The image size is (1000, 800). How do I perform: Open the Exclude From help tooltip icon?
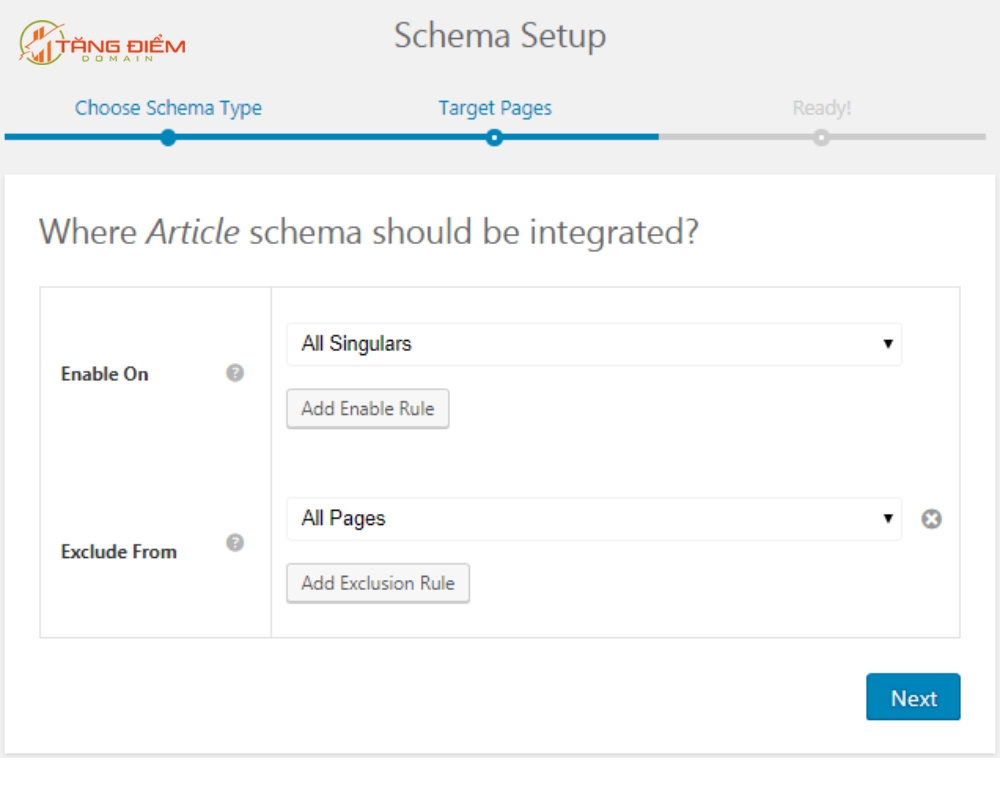pyautogui.click(x=235, y=543)
